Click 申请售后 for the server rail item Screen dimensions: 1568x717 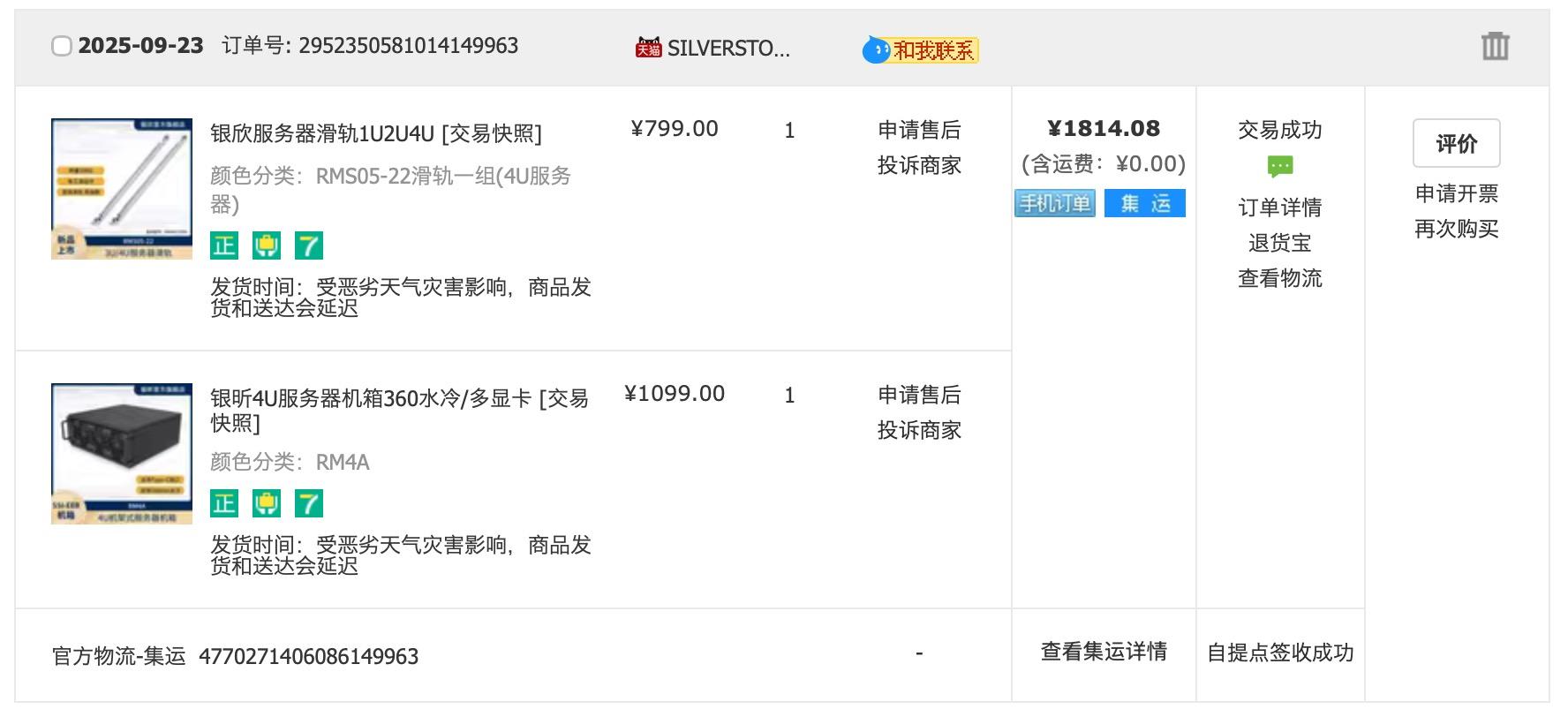click(919, 130)
